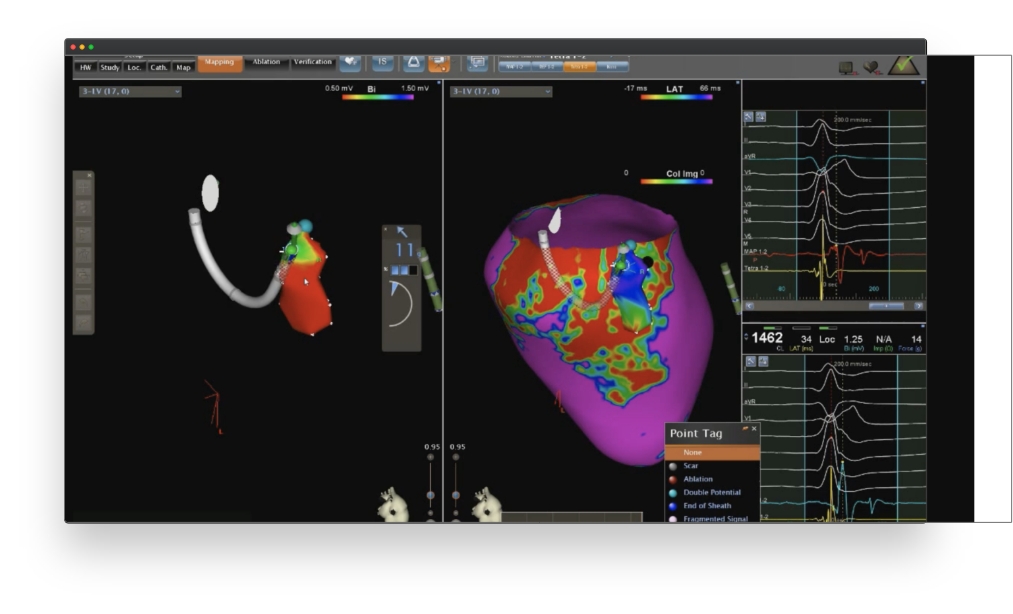This screenshot has width=1013, height=614.
Task: Click the heart status icon at top right
Action: click(x=872, y=67)
